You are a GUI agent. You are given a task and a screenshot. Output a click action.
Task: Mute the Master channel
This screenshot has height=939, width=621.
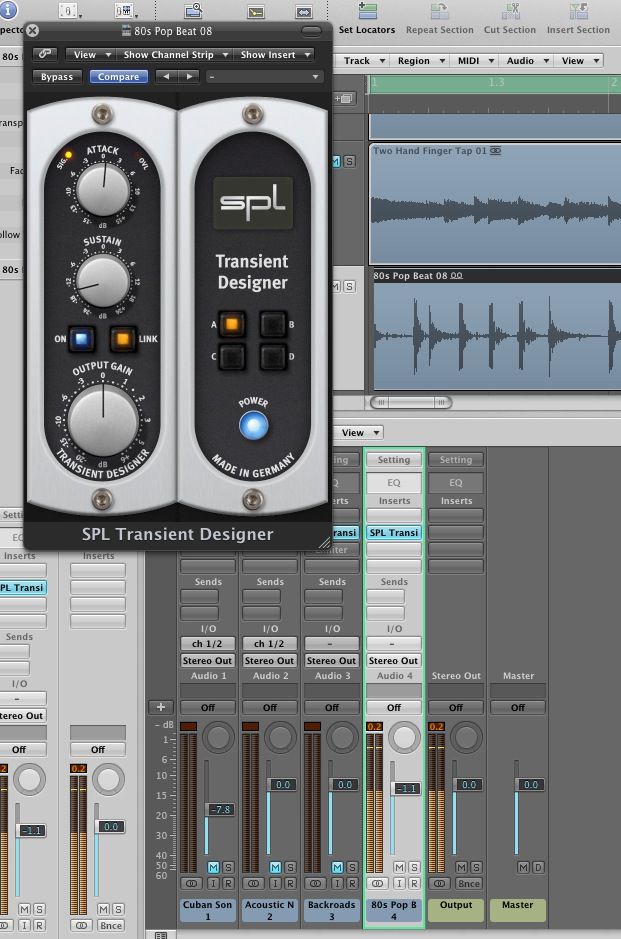[523, 867]
